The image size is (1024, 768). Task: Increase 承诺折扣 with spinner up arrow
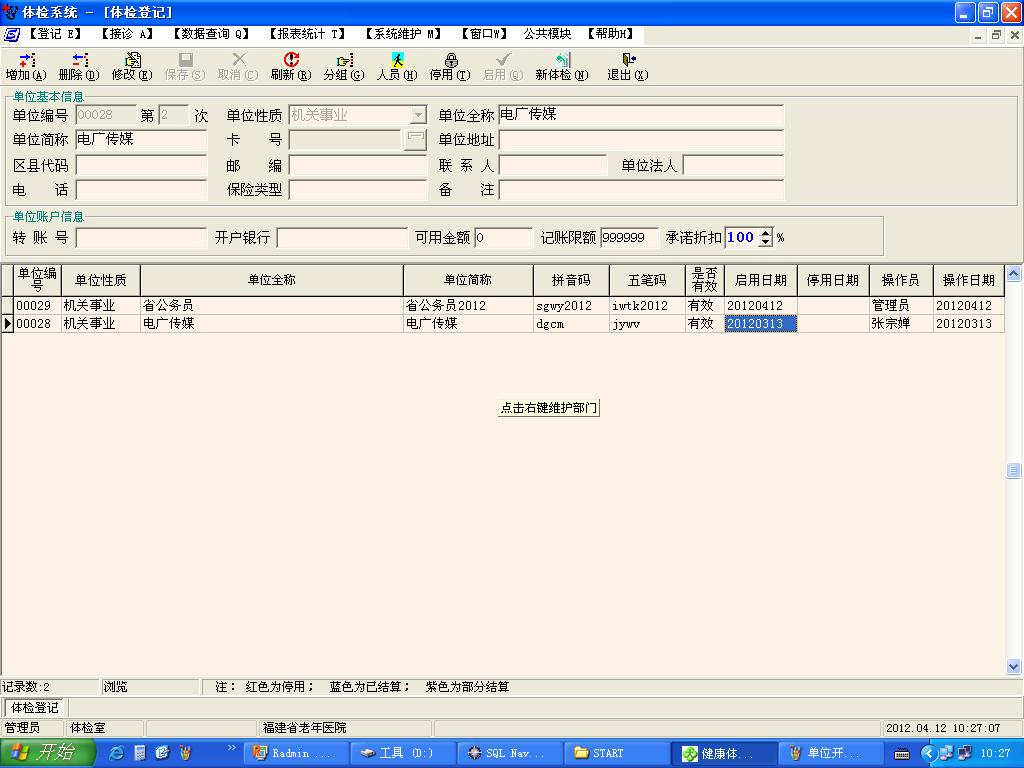pos(765,232)
